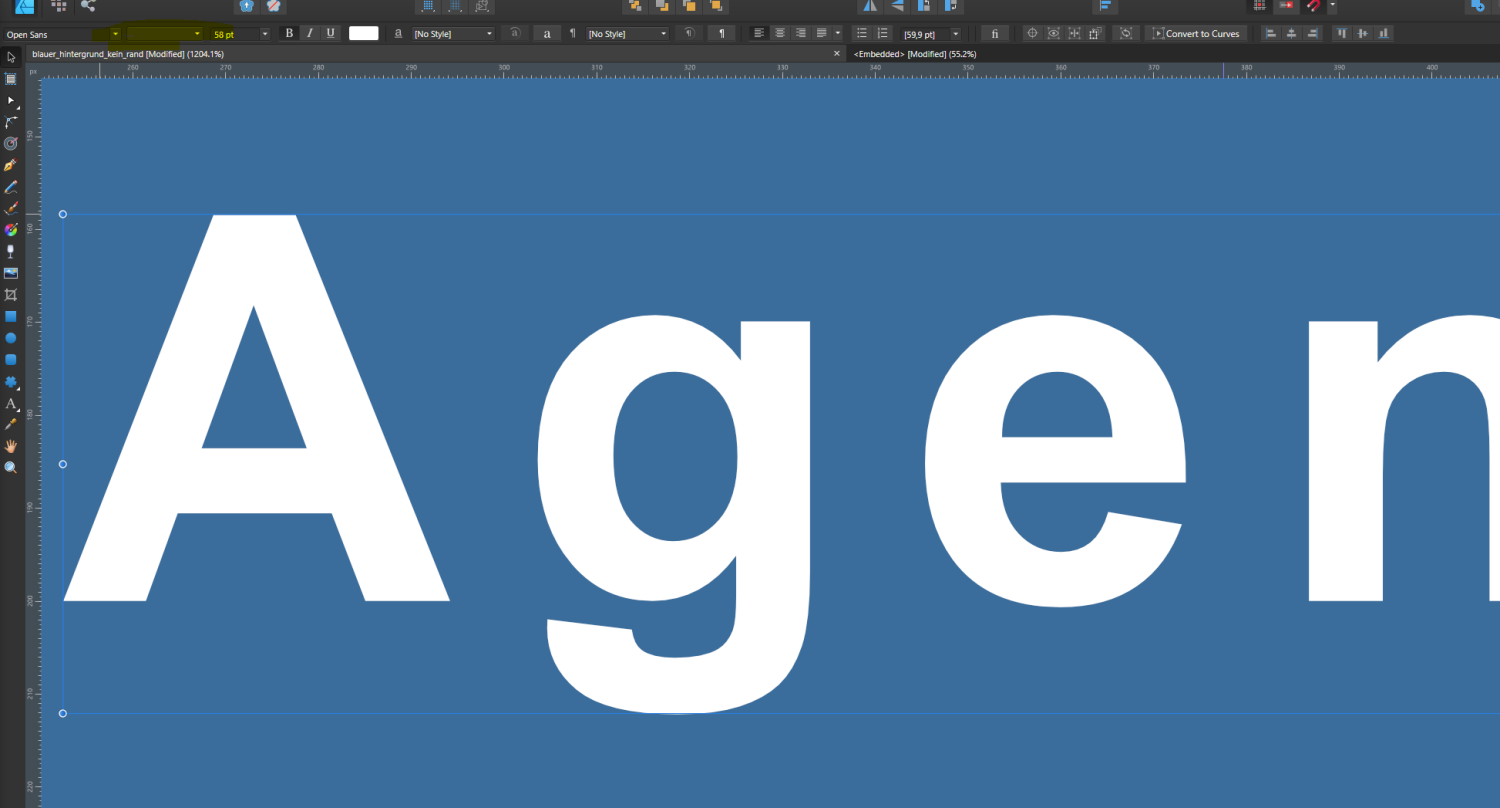Select the Move tool arrow
This screenshot has height=808, width=1500.
click(x=11, y=57)
